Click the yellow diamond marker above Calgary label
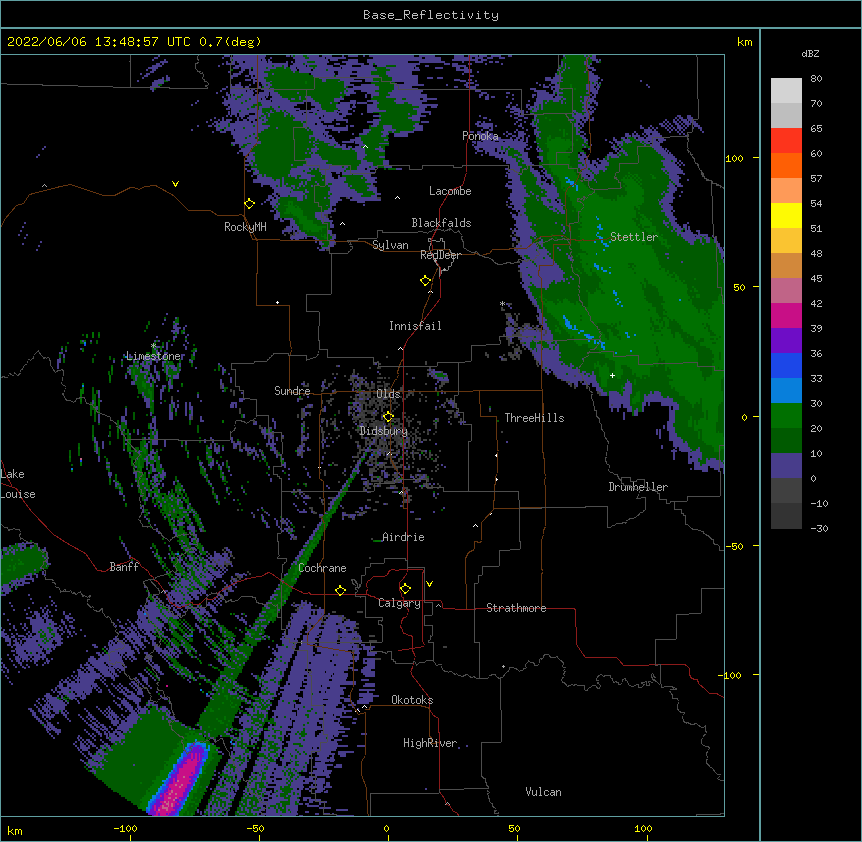 [405, 589]
